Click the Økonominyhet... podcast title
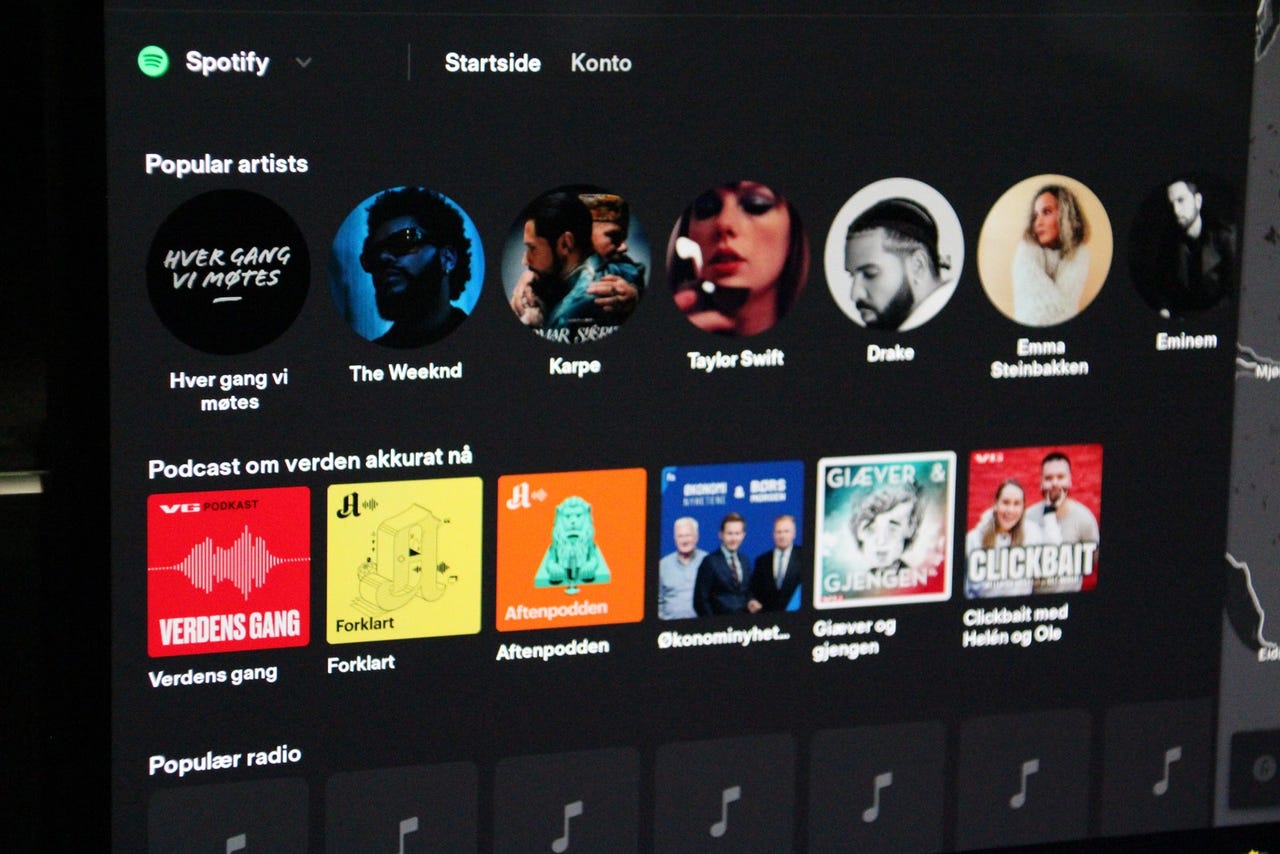 click(x=724, y=636)
